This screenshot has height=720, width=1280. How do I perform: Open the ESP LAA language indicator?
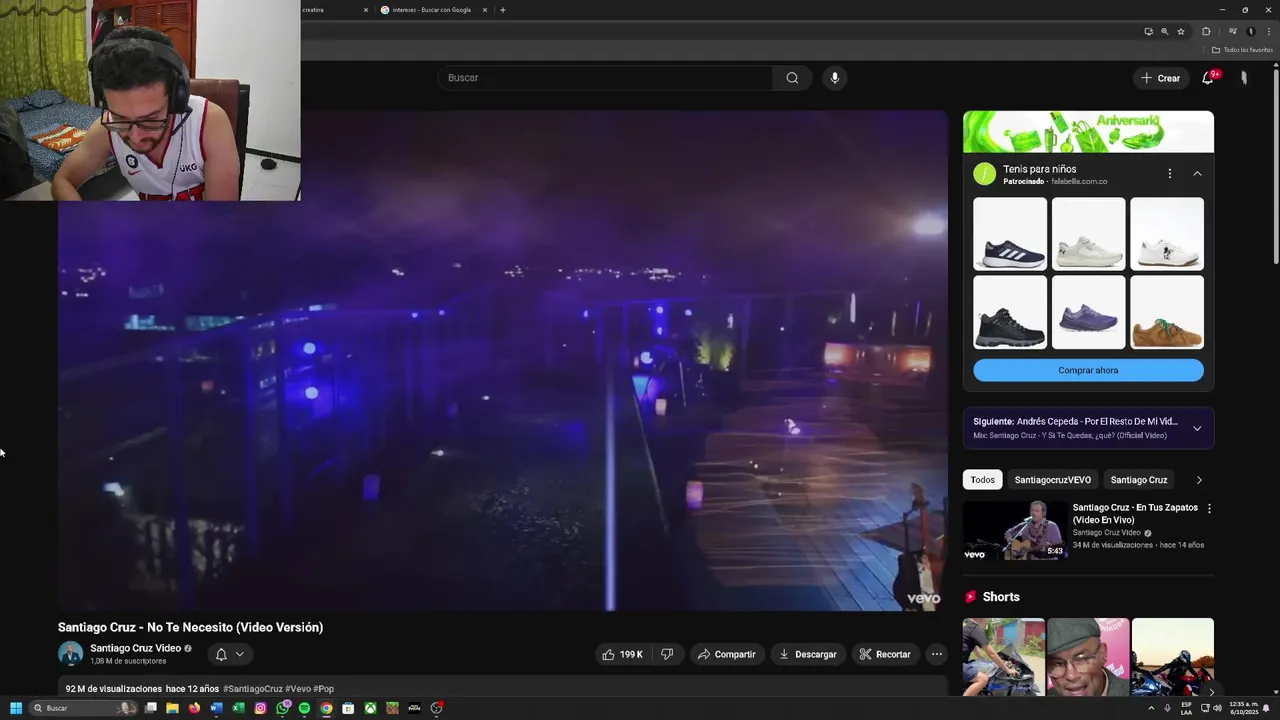tap(1186, 708)
